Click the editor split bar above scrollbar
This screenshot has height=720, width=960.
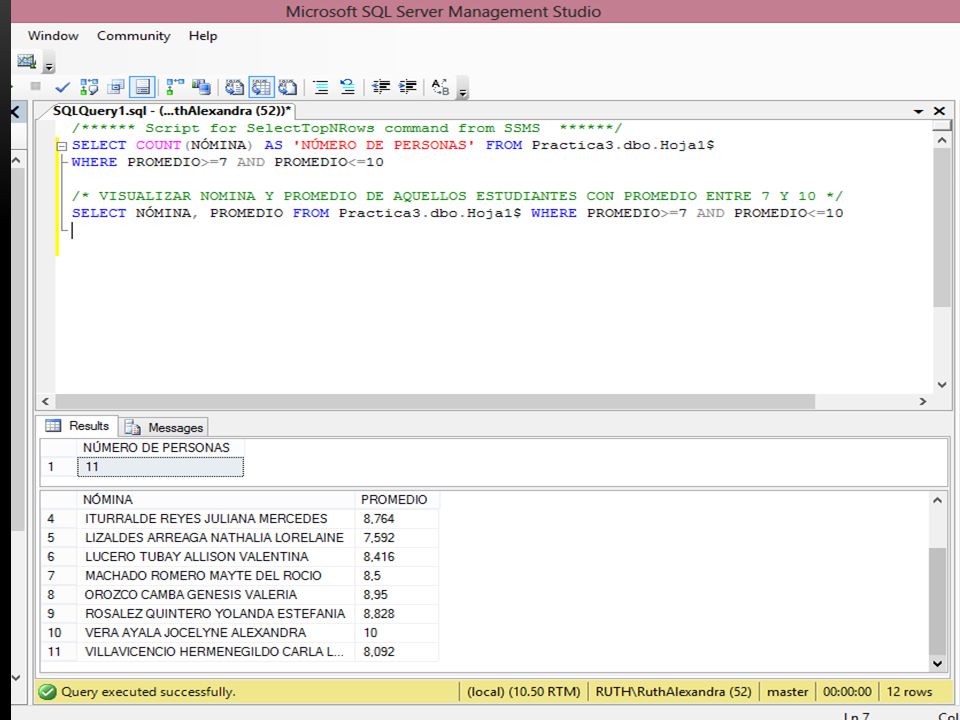(x=942, y=126)
